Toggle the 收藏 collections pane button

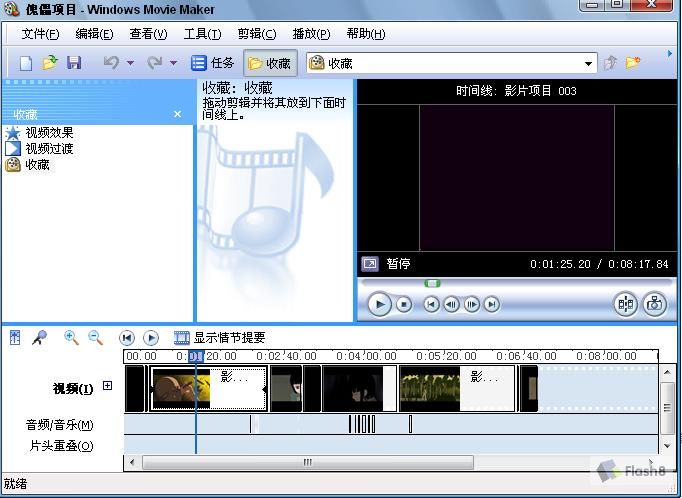[270, 64]
